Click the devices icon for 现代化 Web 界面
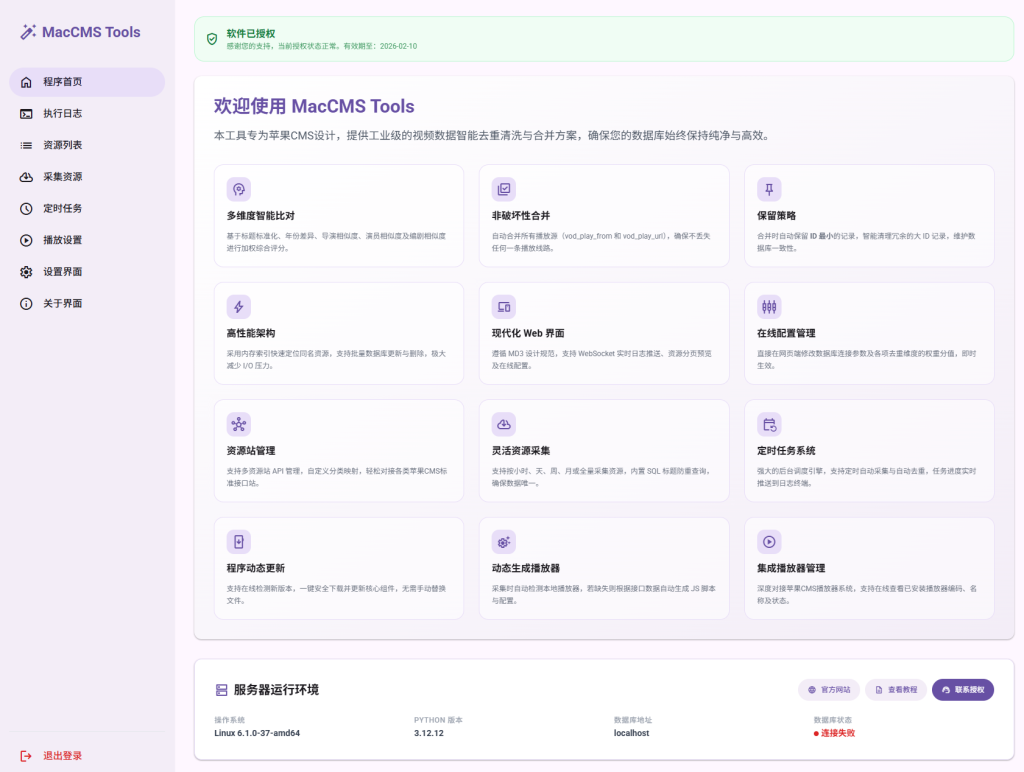The height and width of the screenshot is (772, 1024). [x=504, y=307]
